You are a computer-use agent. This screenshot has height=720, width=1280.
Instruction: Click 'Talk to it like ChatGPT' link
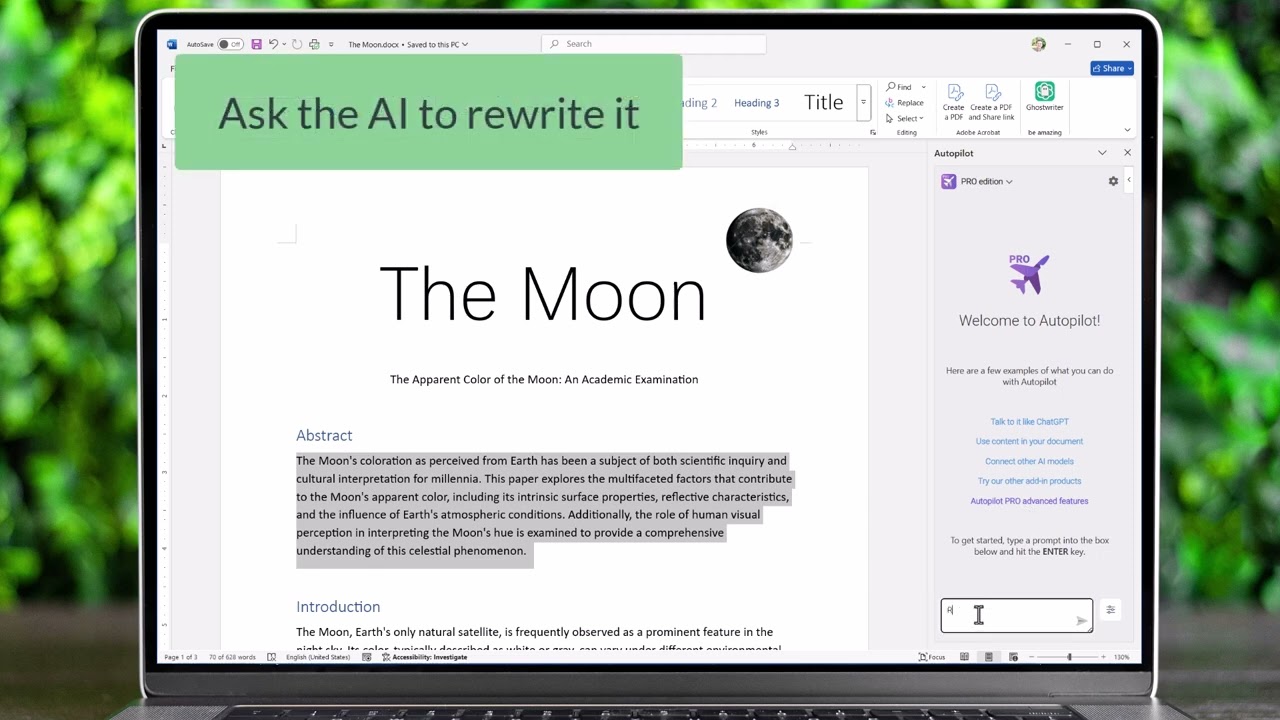pyautogui.click(x=1029, y=422)
